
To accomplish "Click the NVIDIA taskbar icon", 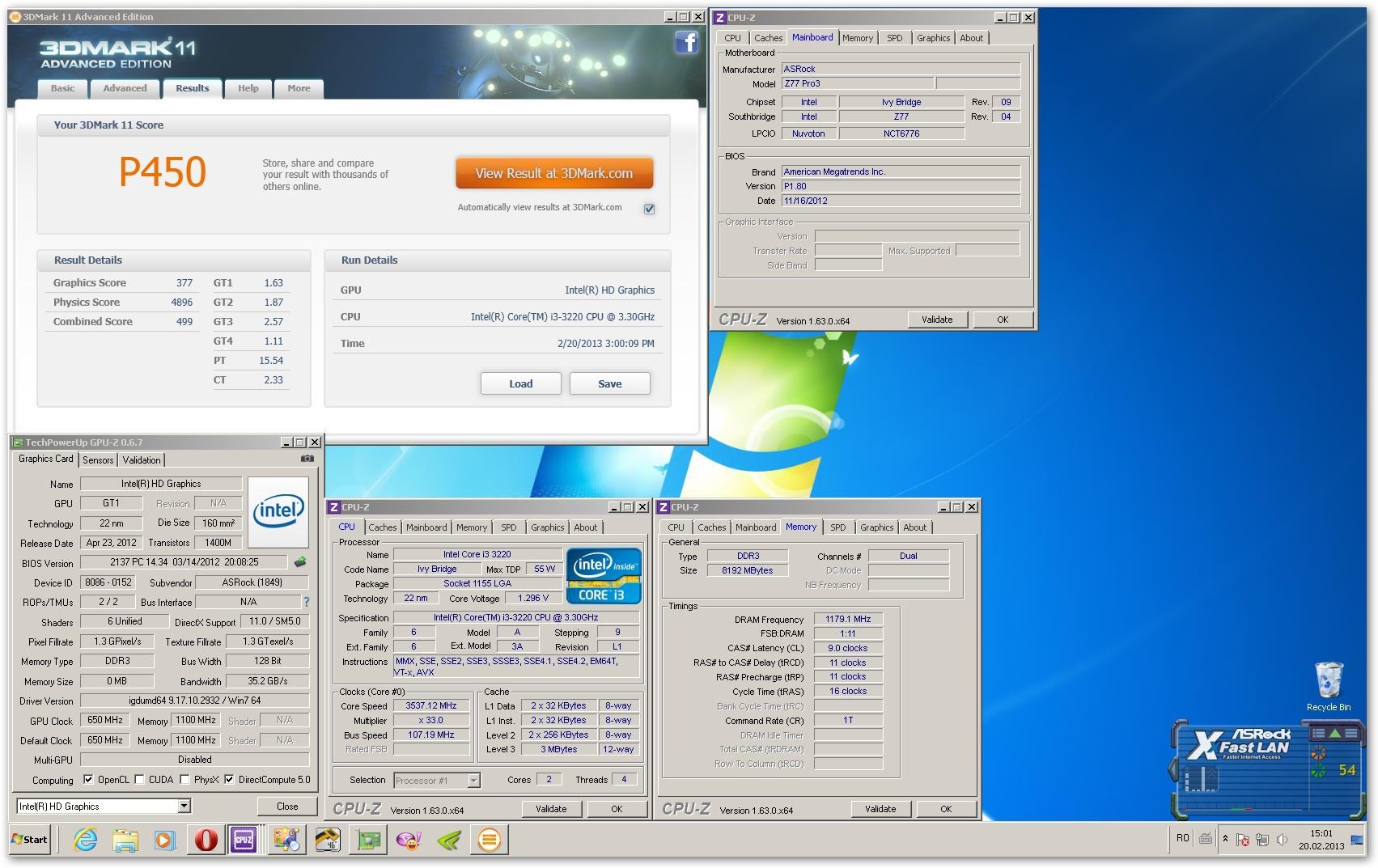I will click(449, 840).
